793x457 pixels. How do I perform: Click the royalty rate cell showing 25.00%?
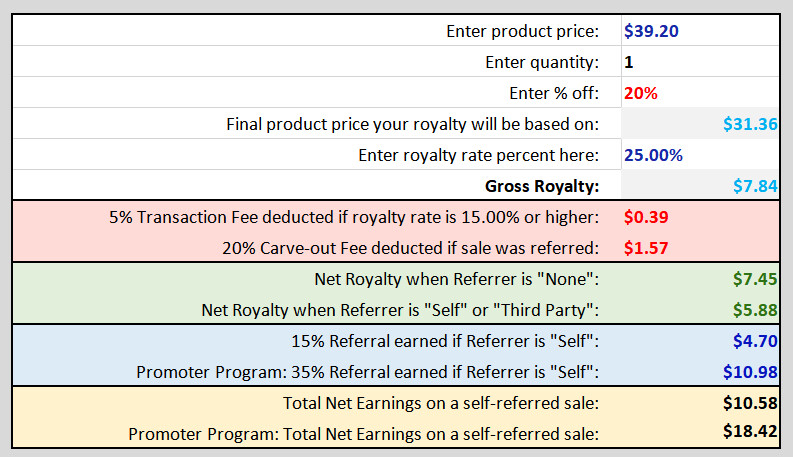click(700, 155)
